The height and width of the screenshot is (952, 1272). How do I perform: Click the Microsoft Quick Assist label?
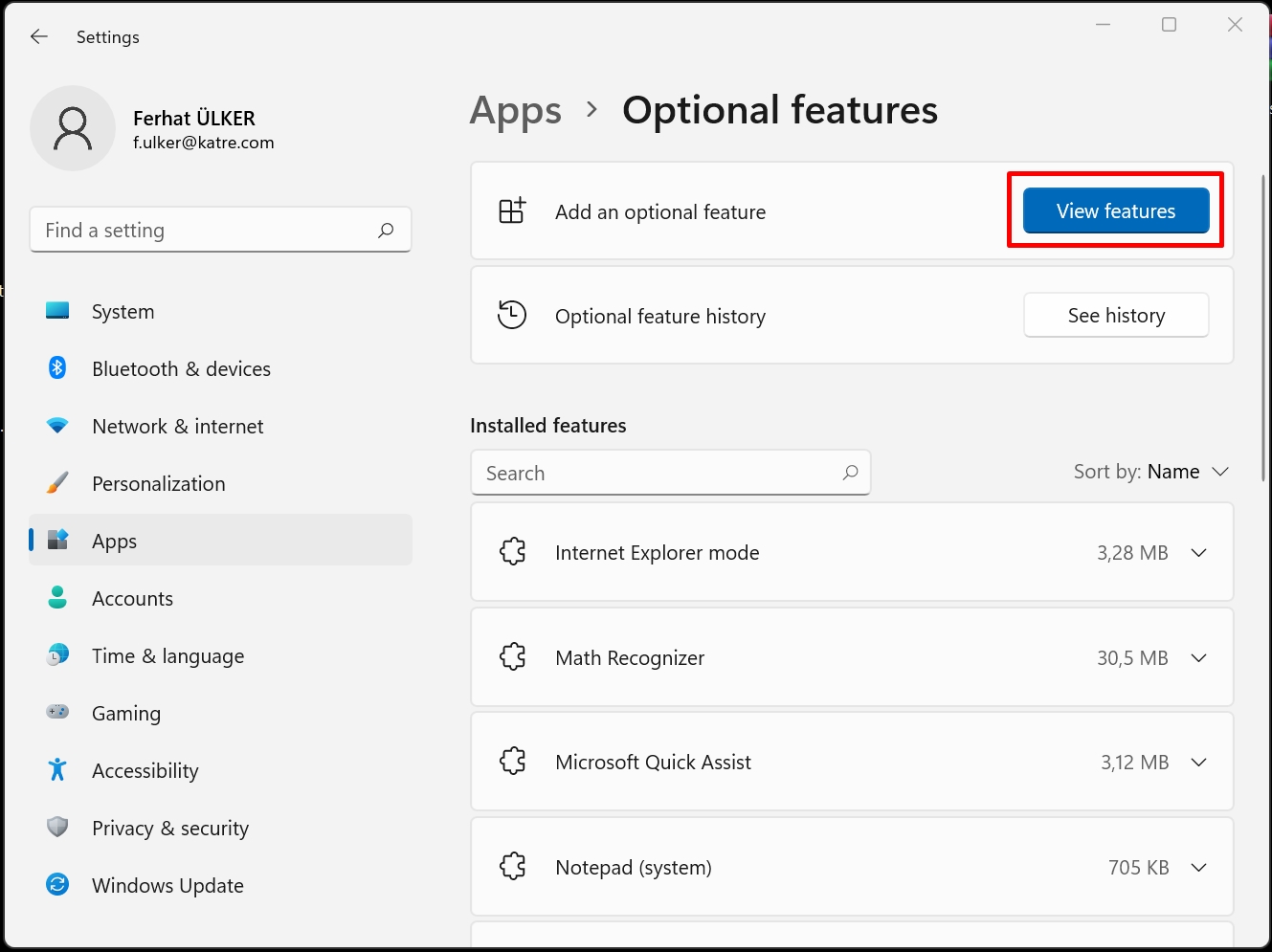pyautogui.click(x=654, y=762)
